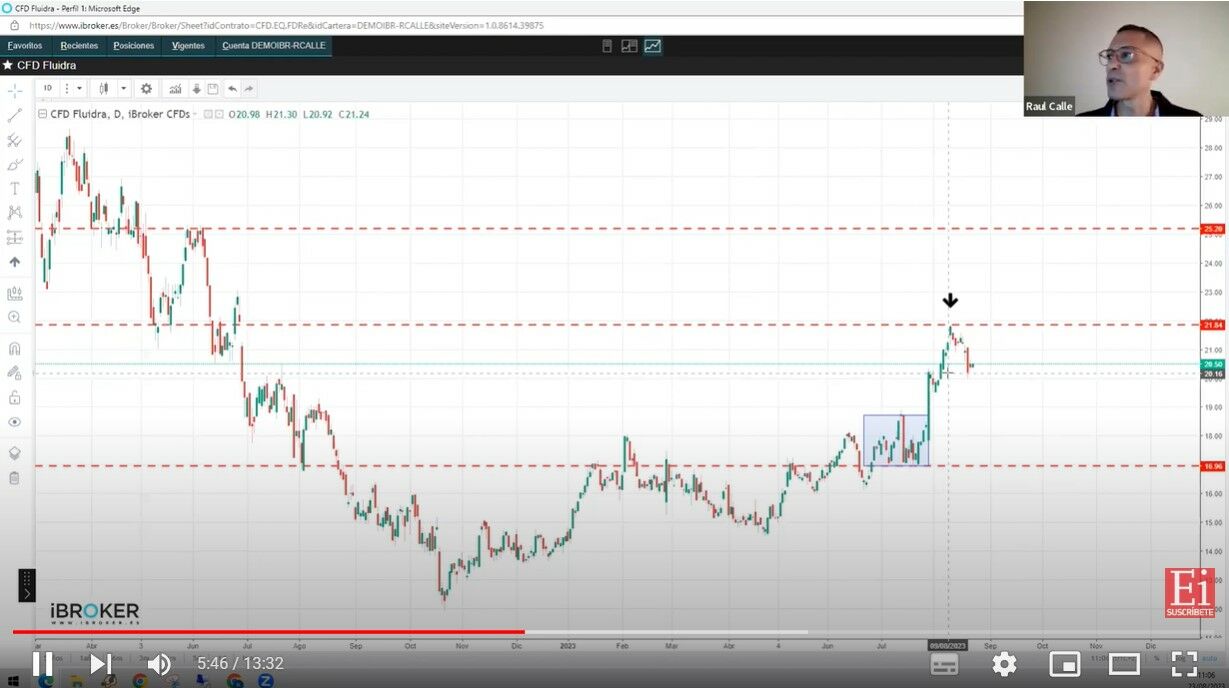Pause the video playback
Viewport: 1229px width, 688px height.
tap(42, 664)
